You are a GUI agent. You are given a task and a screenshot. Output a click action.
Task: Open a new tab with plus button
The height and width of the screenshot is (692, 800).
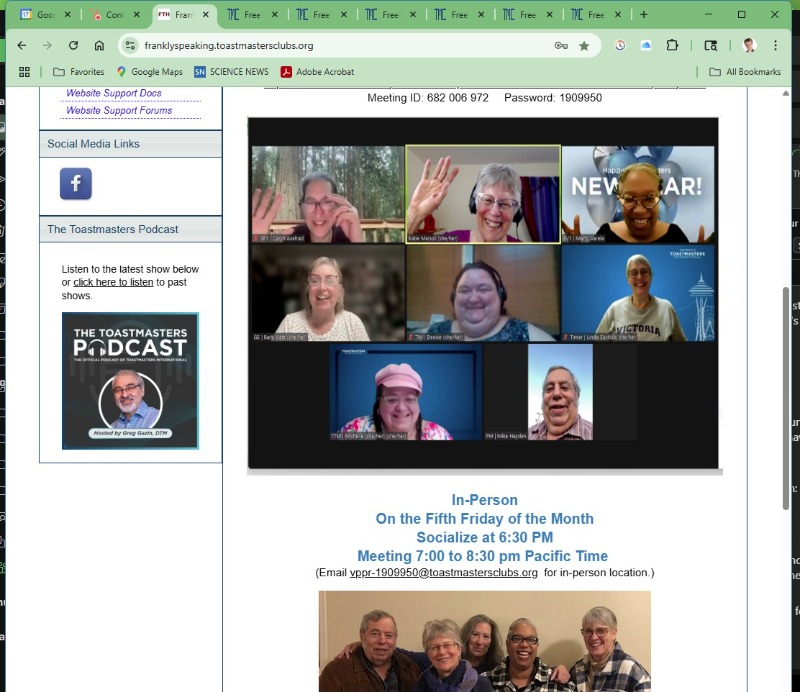(x=644, y=15)
